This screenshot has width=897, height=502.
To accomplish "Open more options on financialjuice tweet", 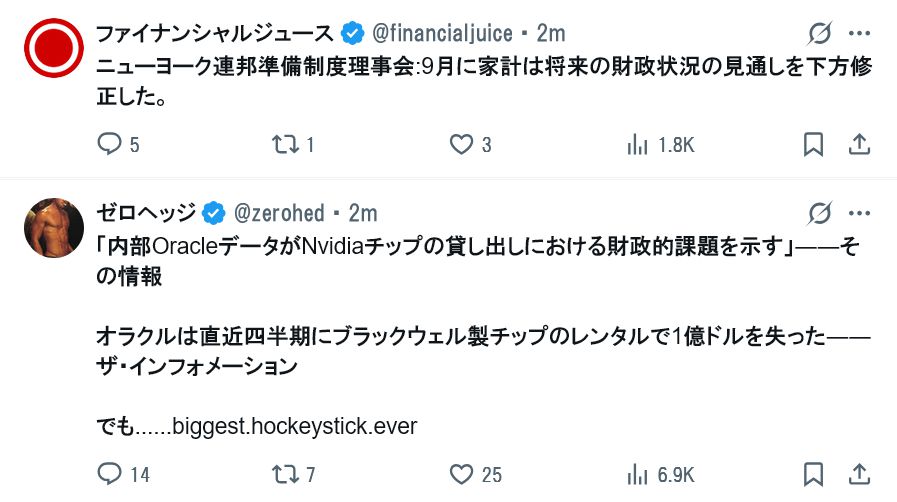I will (859, 34).
